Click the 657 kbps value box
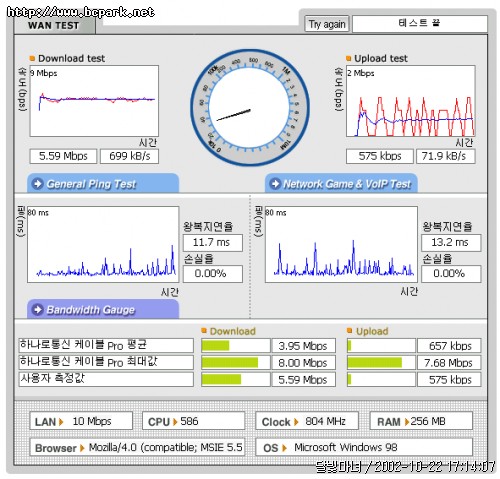This screenshot has width=500, height=479. click(449, 346)
